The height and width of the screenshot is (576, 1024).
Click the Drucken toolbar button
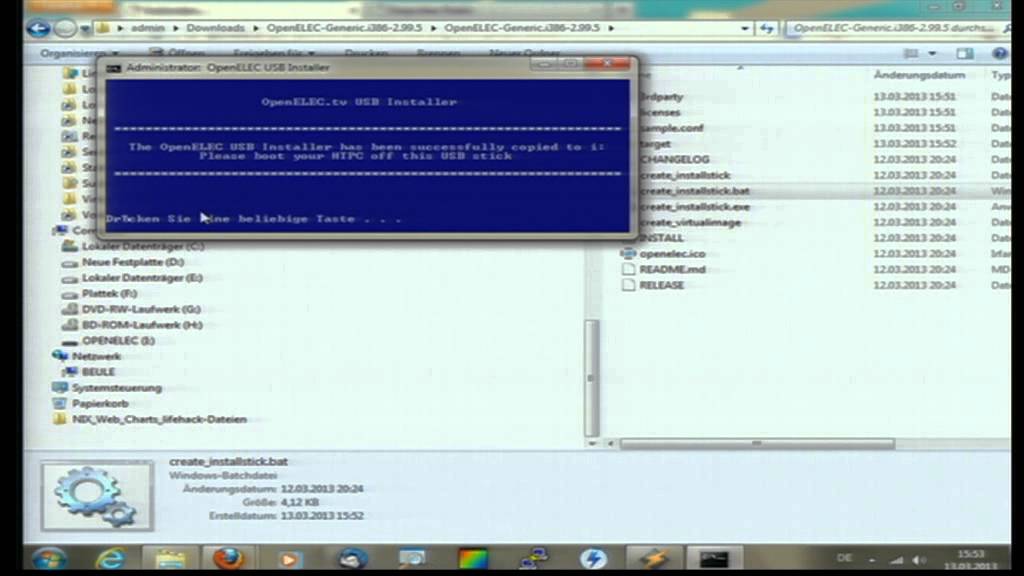coord(366,53)
